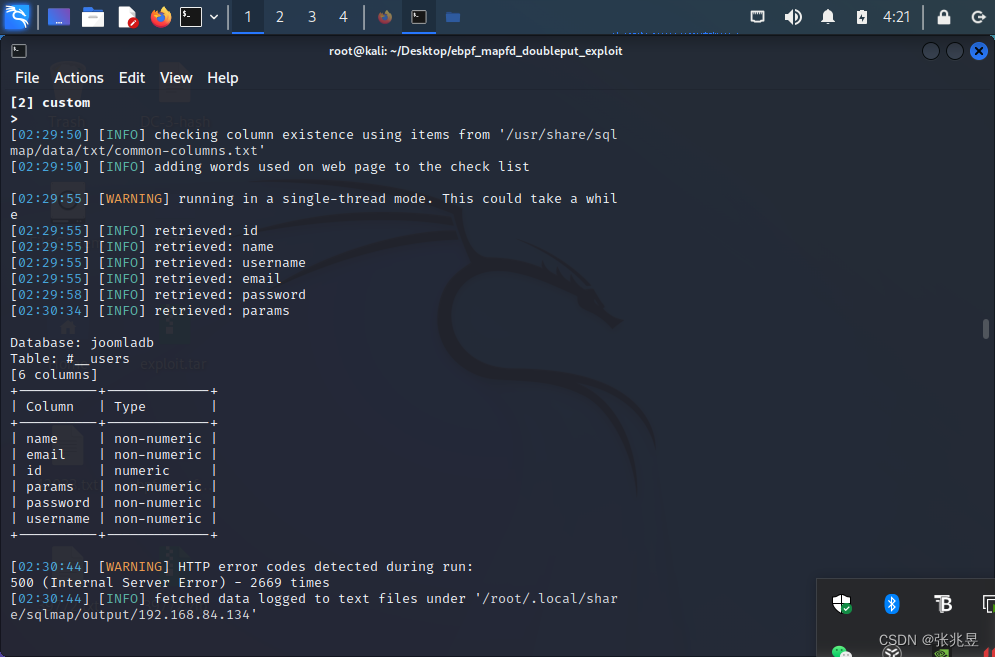Mute audio via the speaker icon
The width and height of the screenshot is (995, 657).
point(794,16)
